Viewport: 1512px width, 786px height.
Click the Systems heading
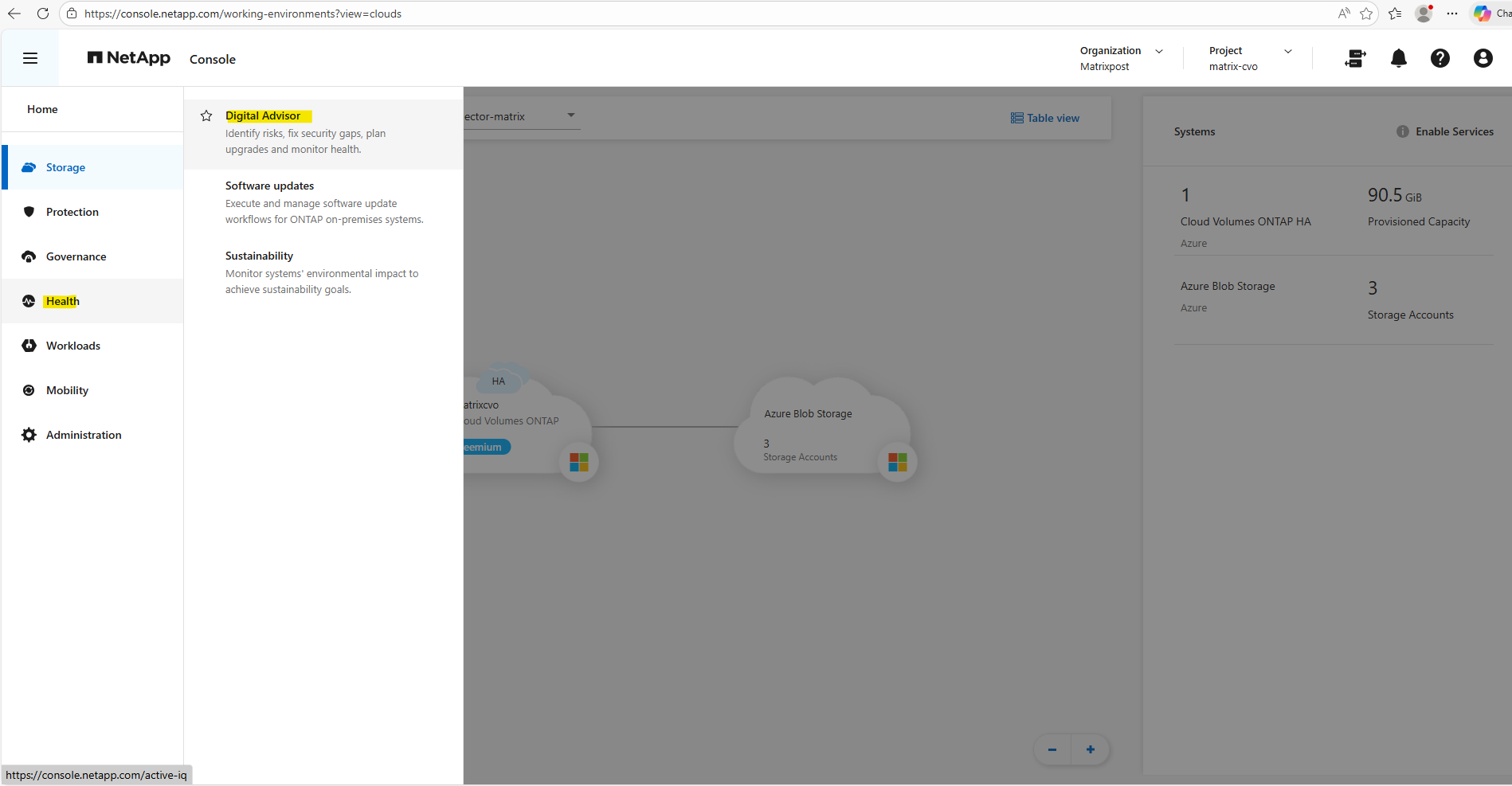(x=1194, y=131)
